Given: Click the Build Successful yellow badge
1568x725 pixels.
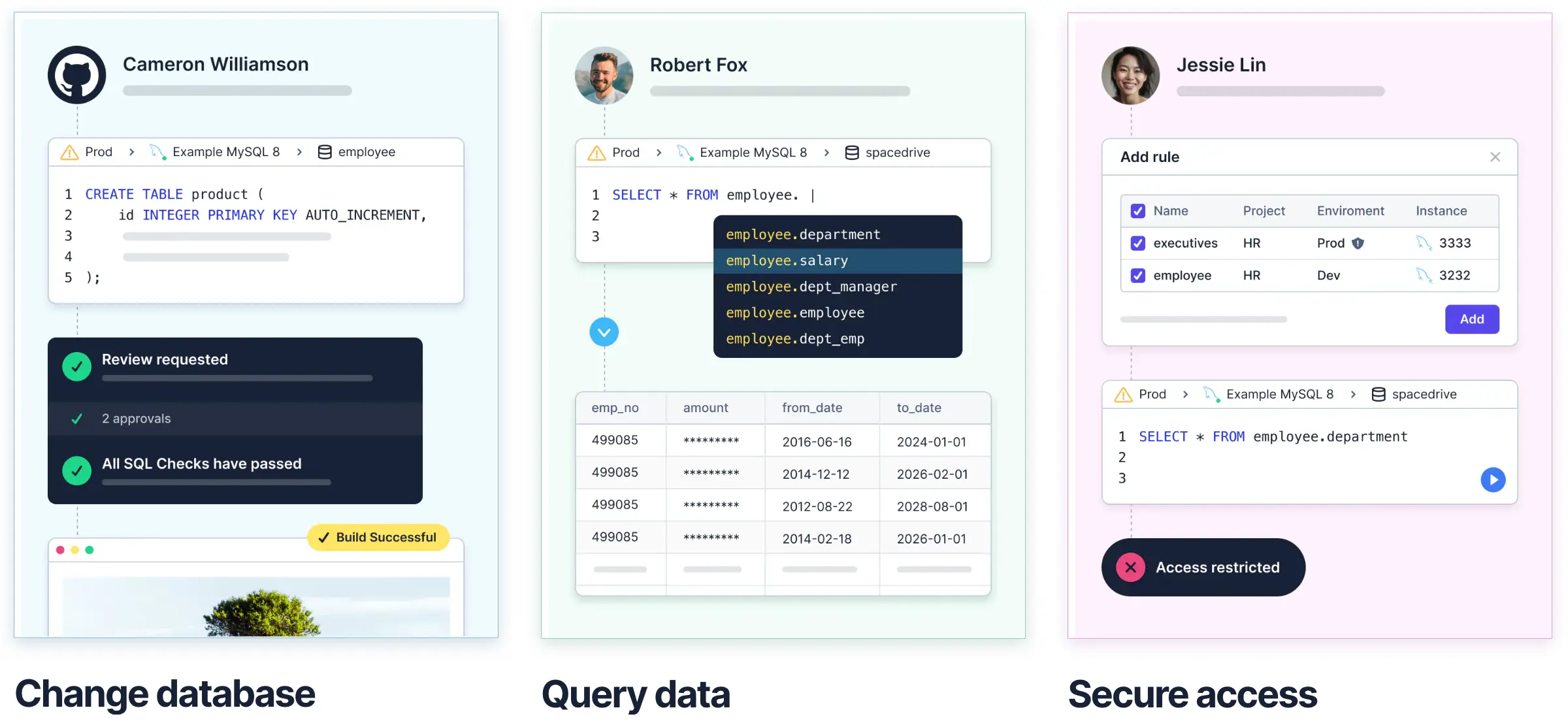Looking at the screenshot, I should tap(378, 538).
